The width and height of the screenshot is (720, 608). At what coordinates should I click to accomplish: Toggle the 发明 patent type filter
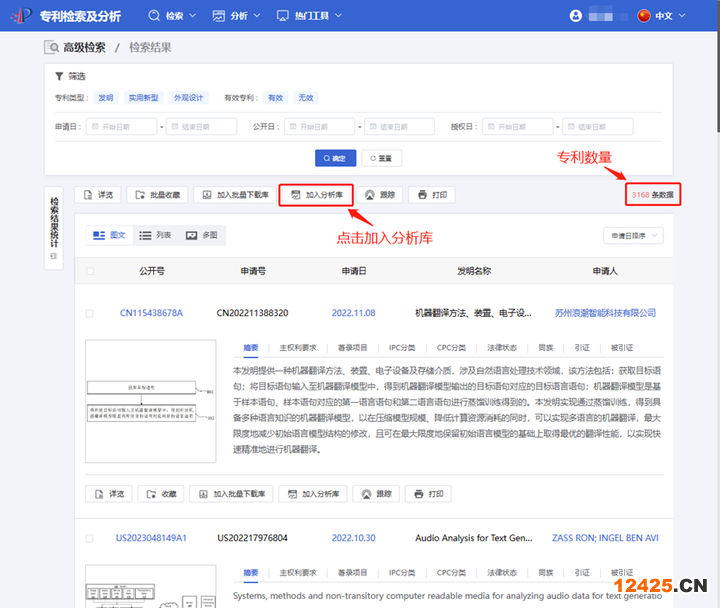click(105, 98)
